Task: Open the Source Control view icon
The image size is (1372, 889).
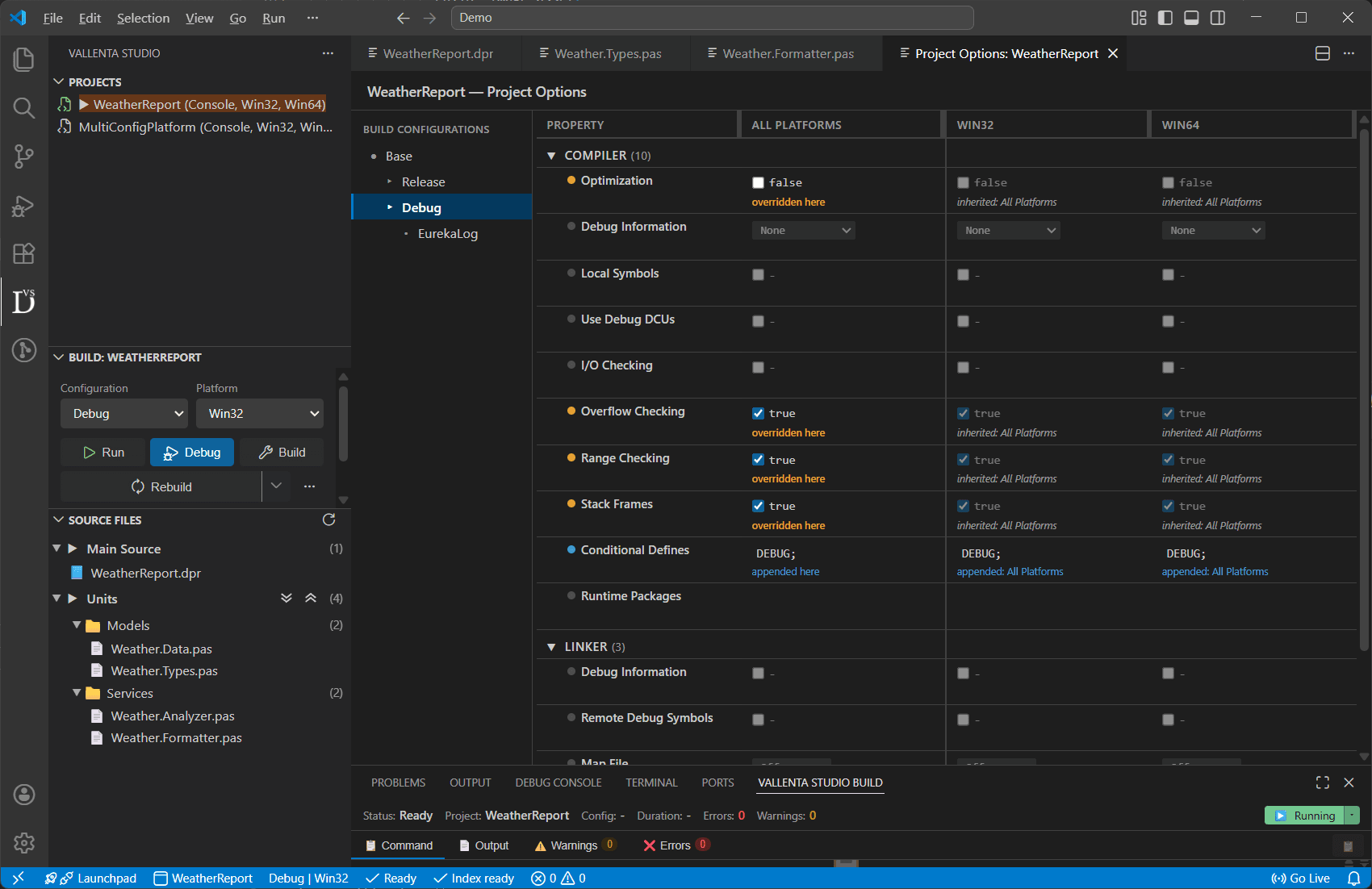Action: pyautogui.click(x=24, y=157)
